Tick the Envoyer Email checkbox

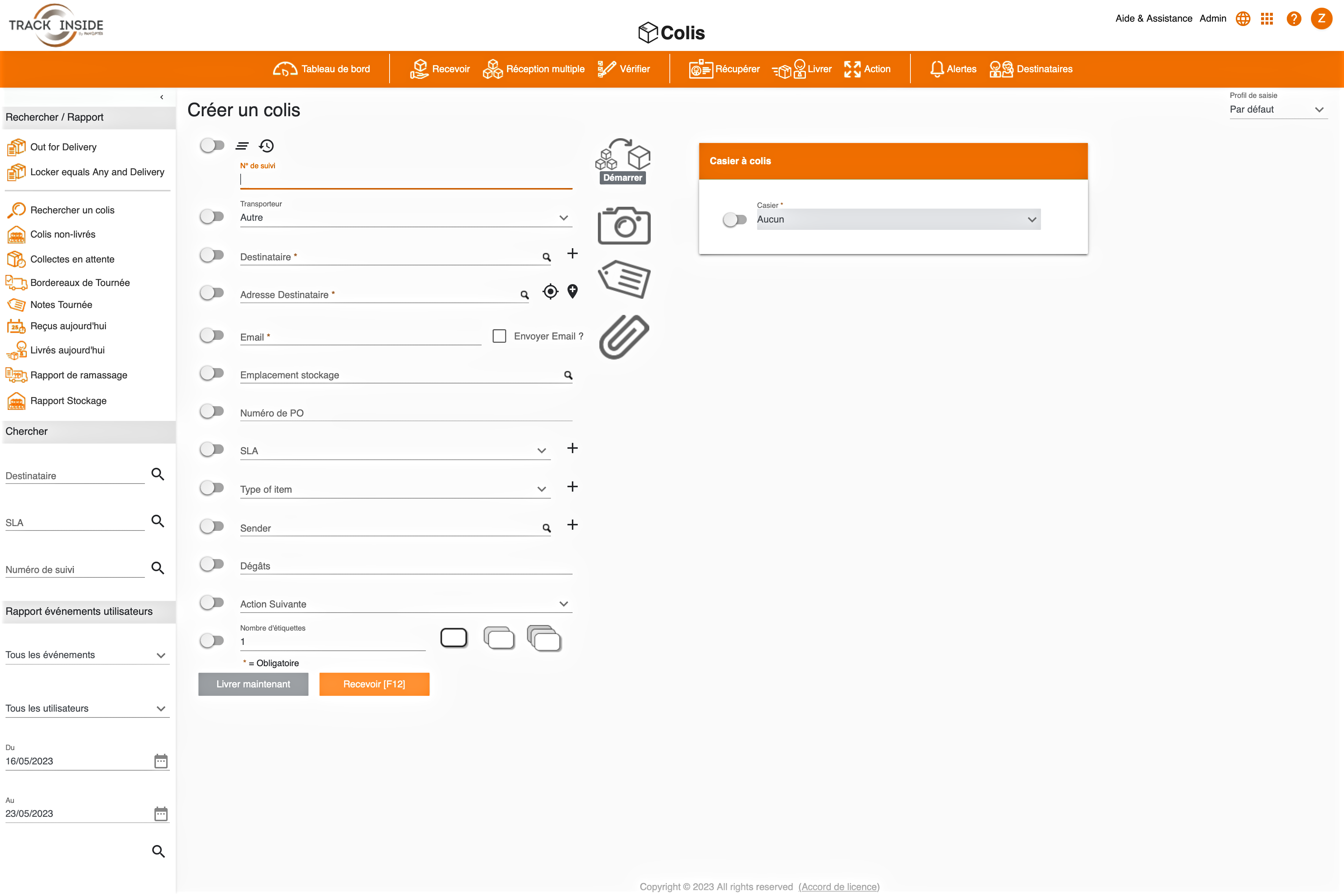tap(499, 336)
